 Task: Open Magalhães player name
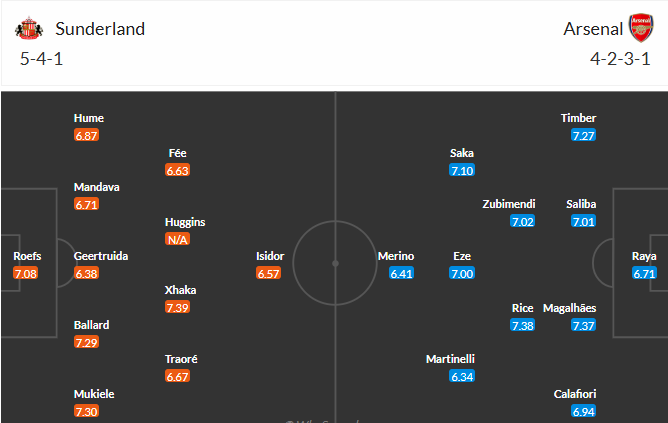[x=570, y=308]
